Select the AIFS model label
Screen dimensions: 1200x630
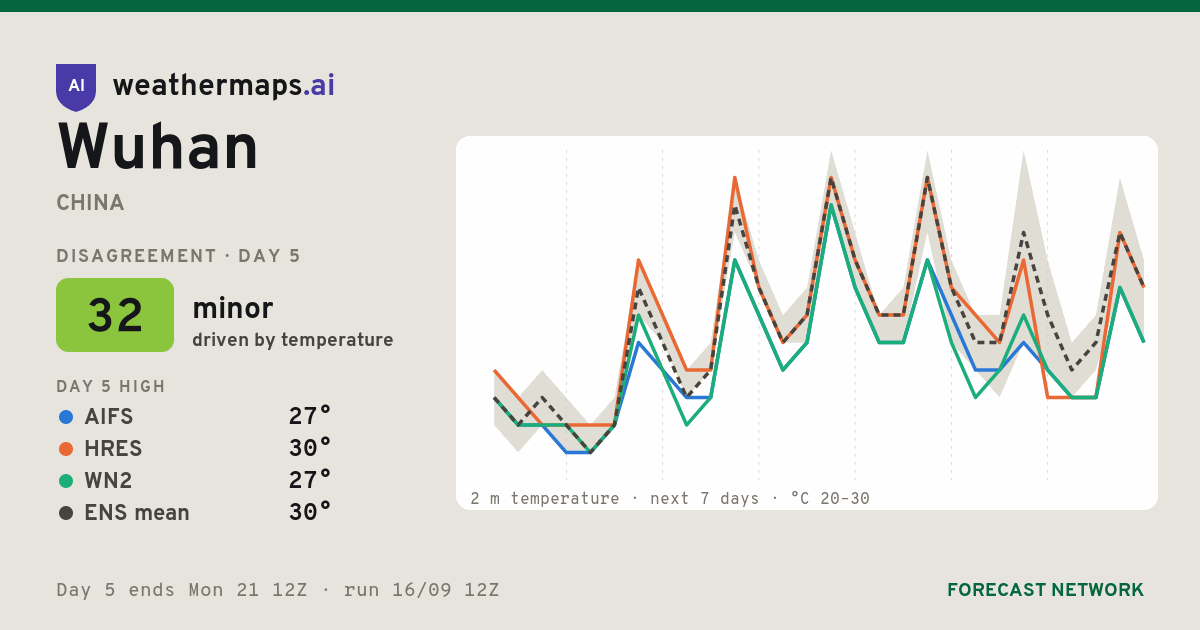pyautogui.click(x=109, y=417)
